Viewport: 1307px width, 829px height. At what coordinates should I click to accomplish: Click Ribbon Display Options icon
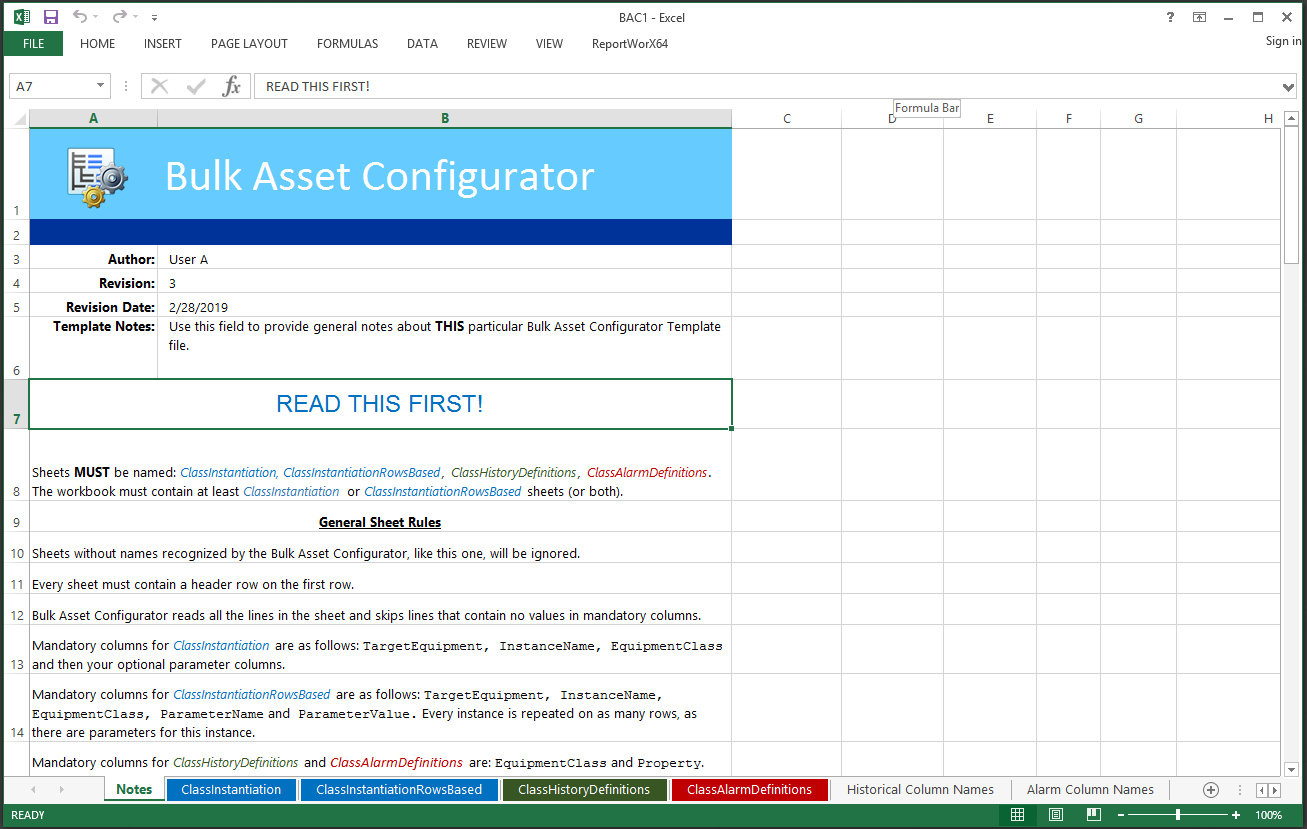click(x=1199, y=17)
